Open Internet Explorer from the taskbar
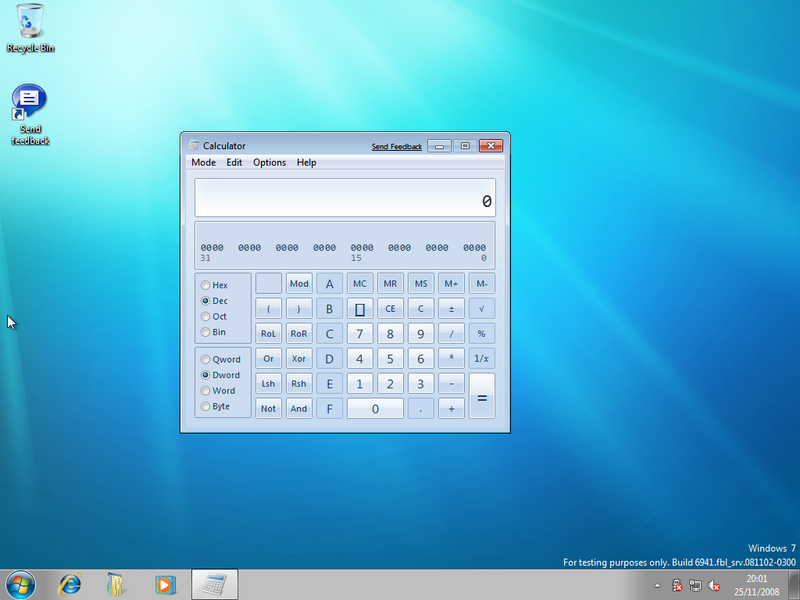Image resolution: width=800 pixels, height=600 pixels. [70, 584]
